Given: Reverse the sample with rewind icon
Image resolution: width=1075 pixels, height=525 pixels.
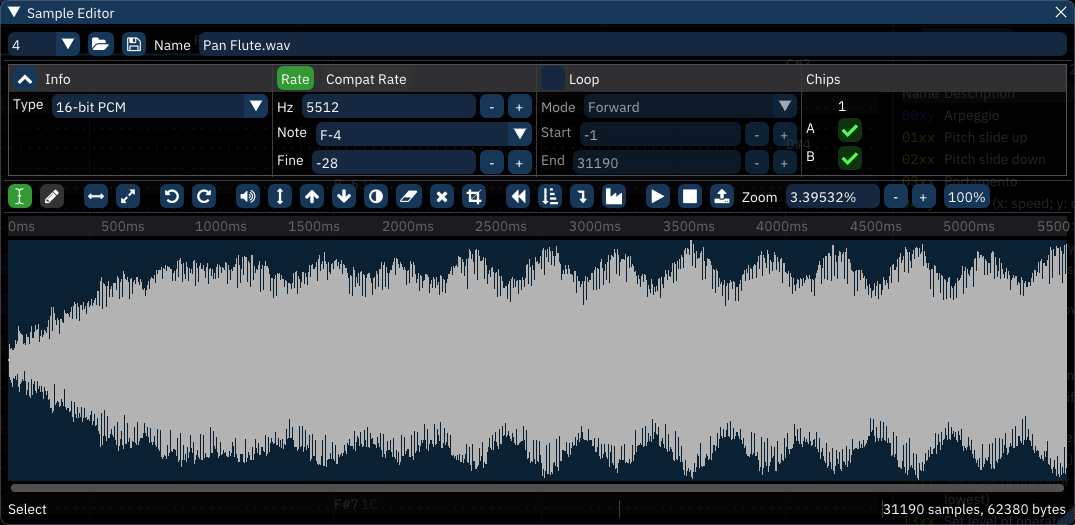Looking at the screenshot, I should click(519, 197).
